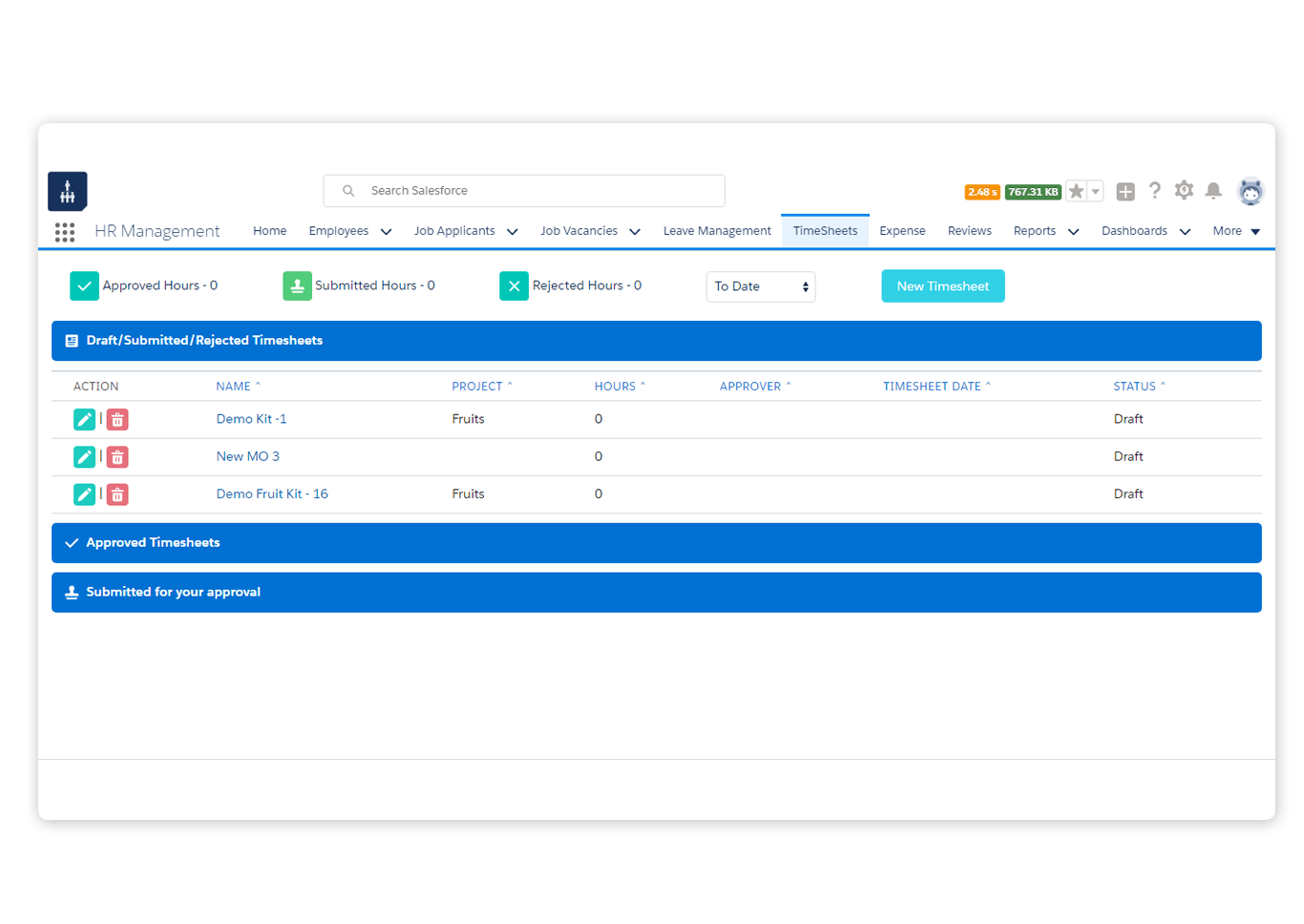Viewport: 1304px width, 924px height.
Task: Open the App Launcher grid icon
Action: pos(65,232)
